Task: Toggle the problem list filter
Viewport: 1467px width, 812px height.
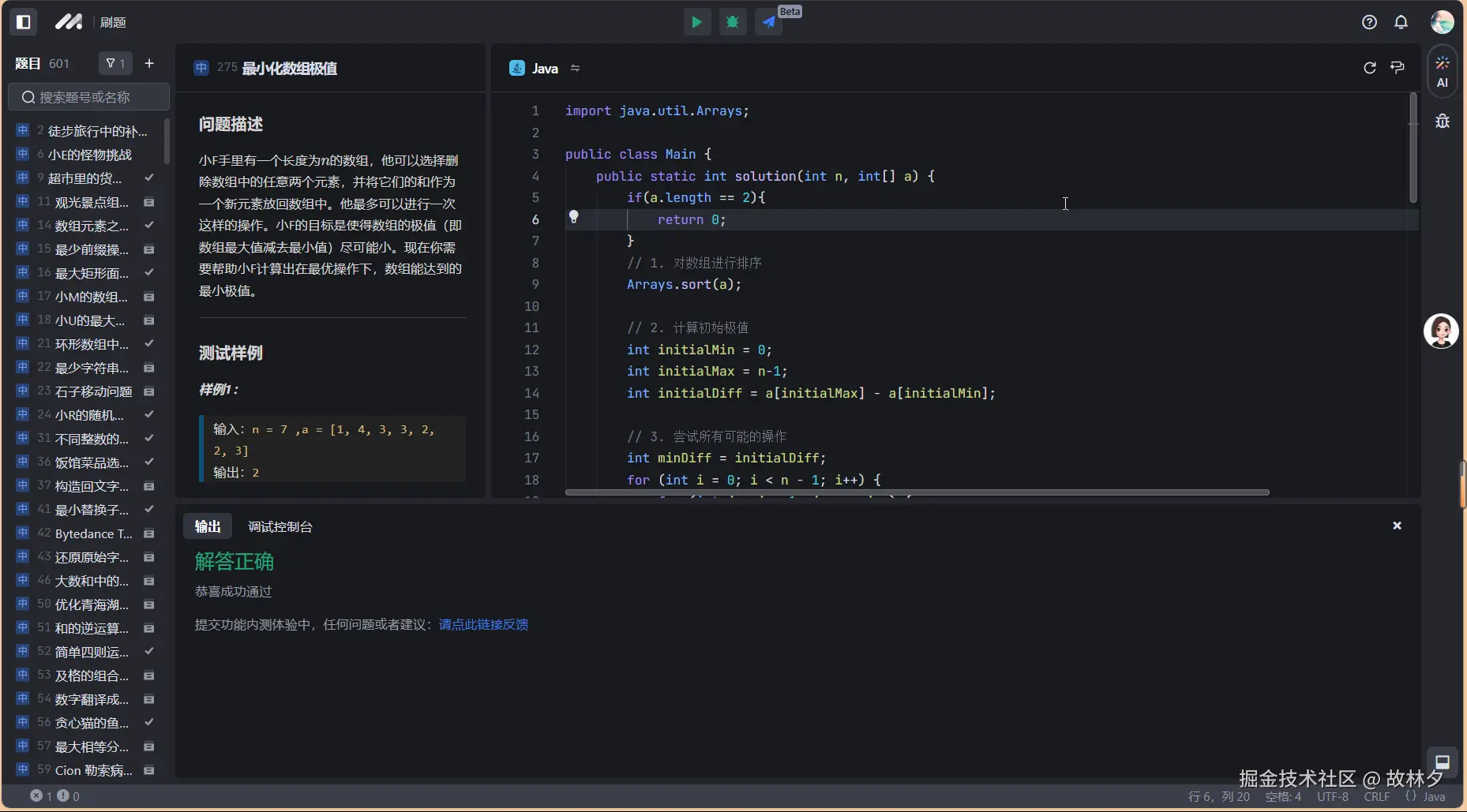Action: point(115,63)
